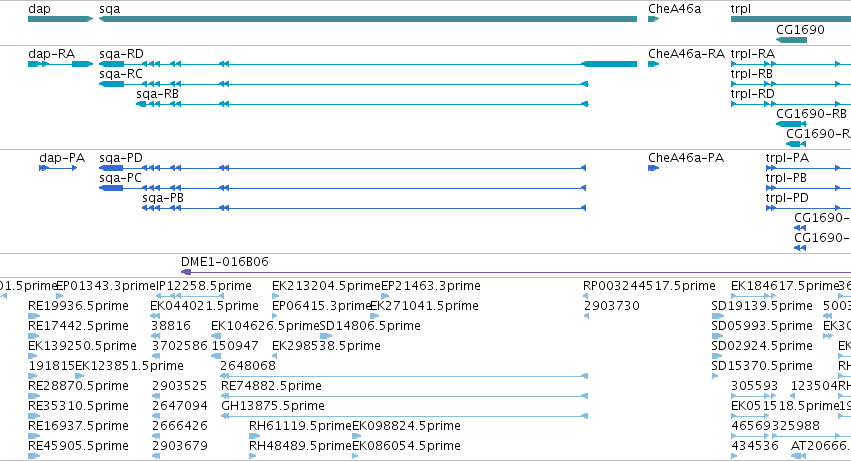Image resolution: width=851 pixels, height=461 pixels.
Task: Open feature 305593
Action: [x=754, y=386]
